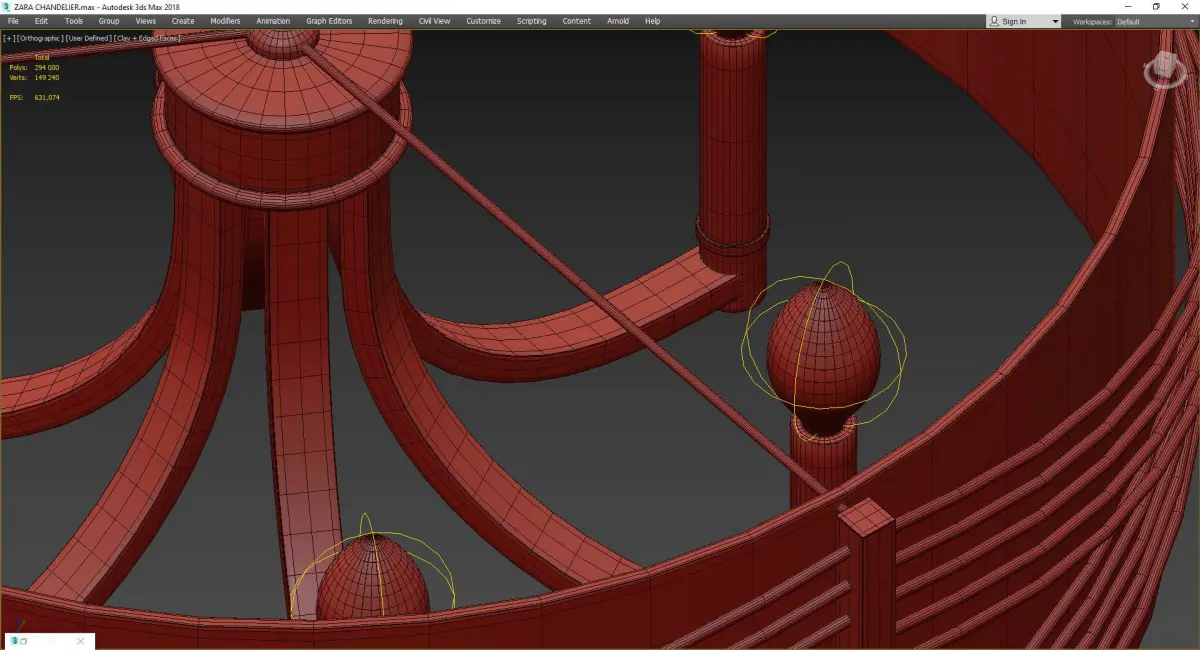
Task: Open the Modifiers menu
Action: [225, 21]
